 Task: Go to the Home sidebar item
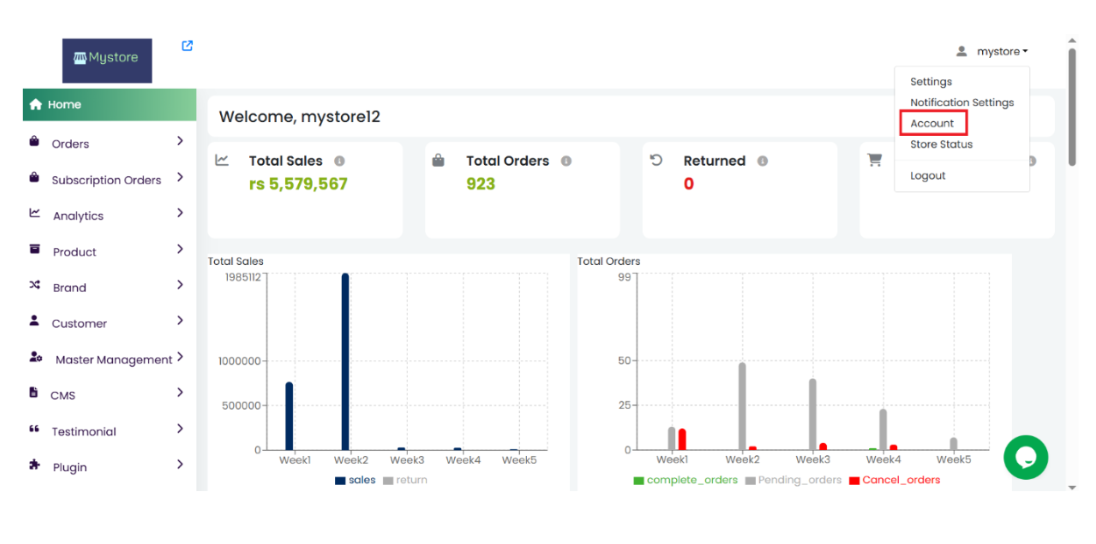pos(64,104)
